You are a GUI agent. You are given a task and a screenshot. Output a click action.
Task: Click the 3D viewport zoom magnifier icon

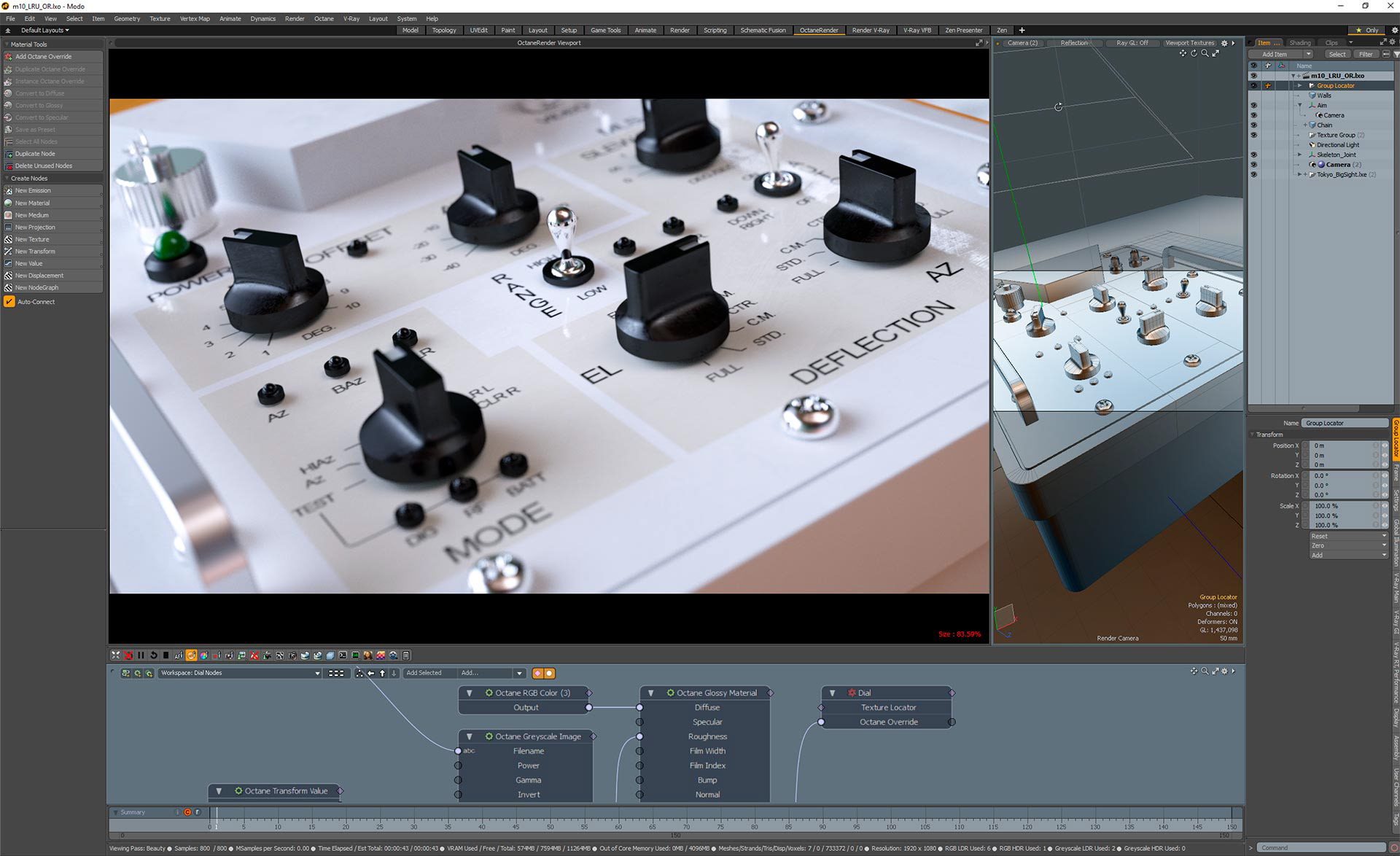(1205, 53)
